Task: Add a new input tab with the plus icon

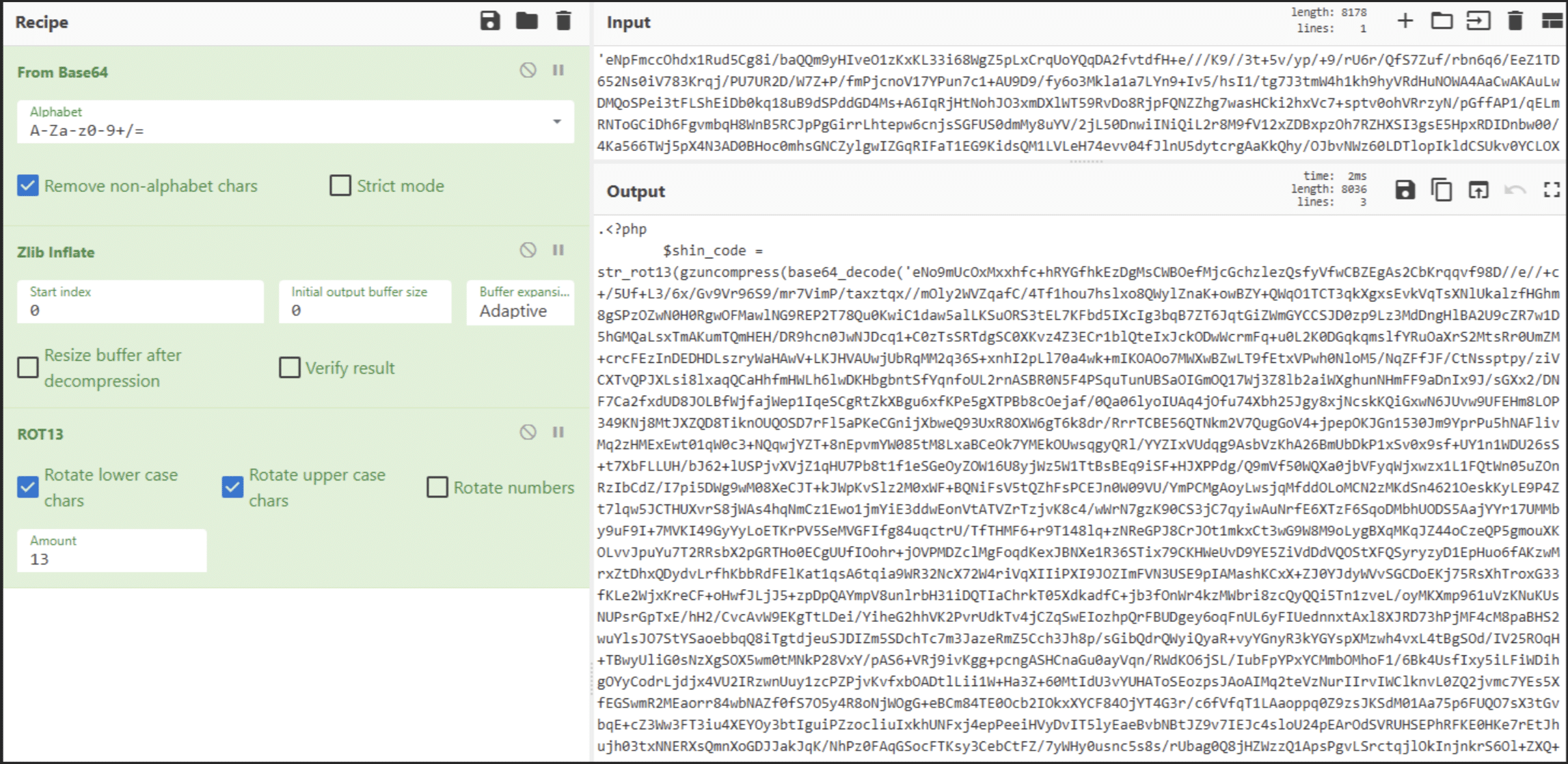Action: point(1405,21)
